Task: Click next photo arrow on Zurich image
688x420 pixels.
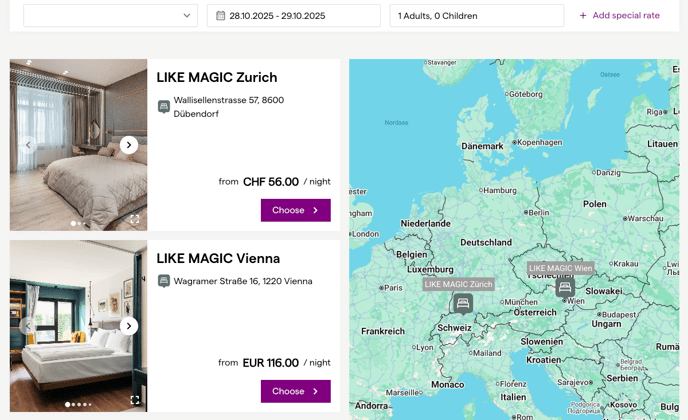Action: pyautogui.click(x=129, y=145)
